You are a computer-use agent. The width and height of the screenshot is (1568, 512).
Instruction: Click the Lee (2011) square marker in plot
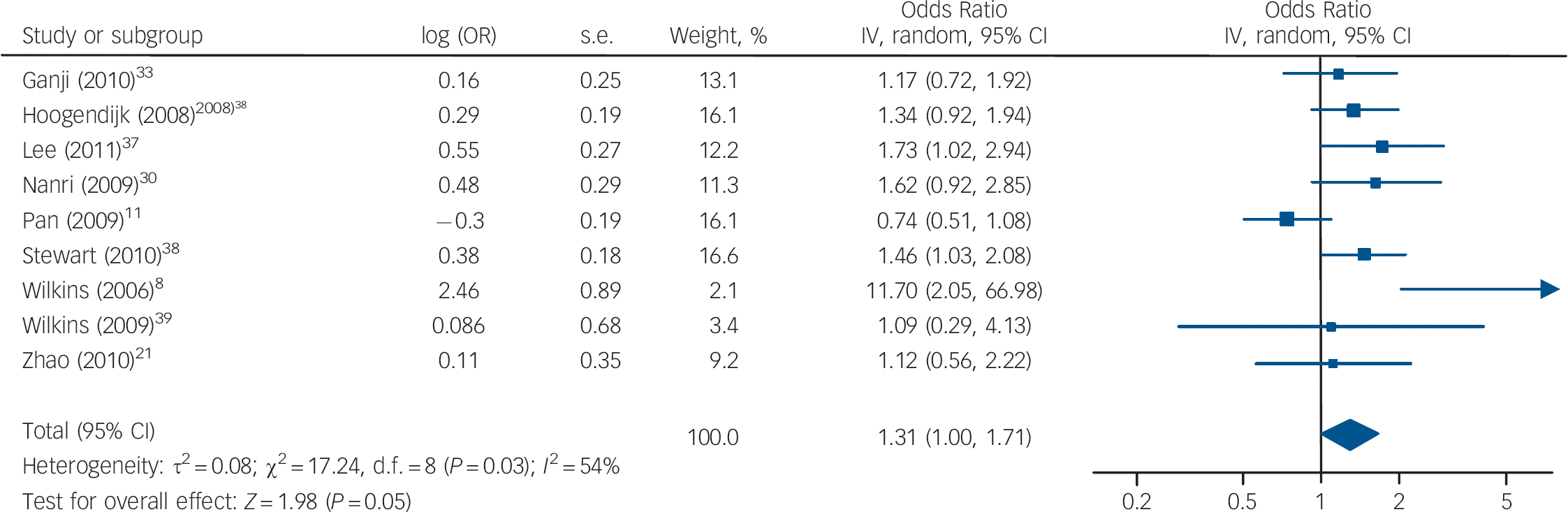(x=1382, y=147)
